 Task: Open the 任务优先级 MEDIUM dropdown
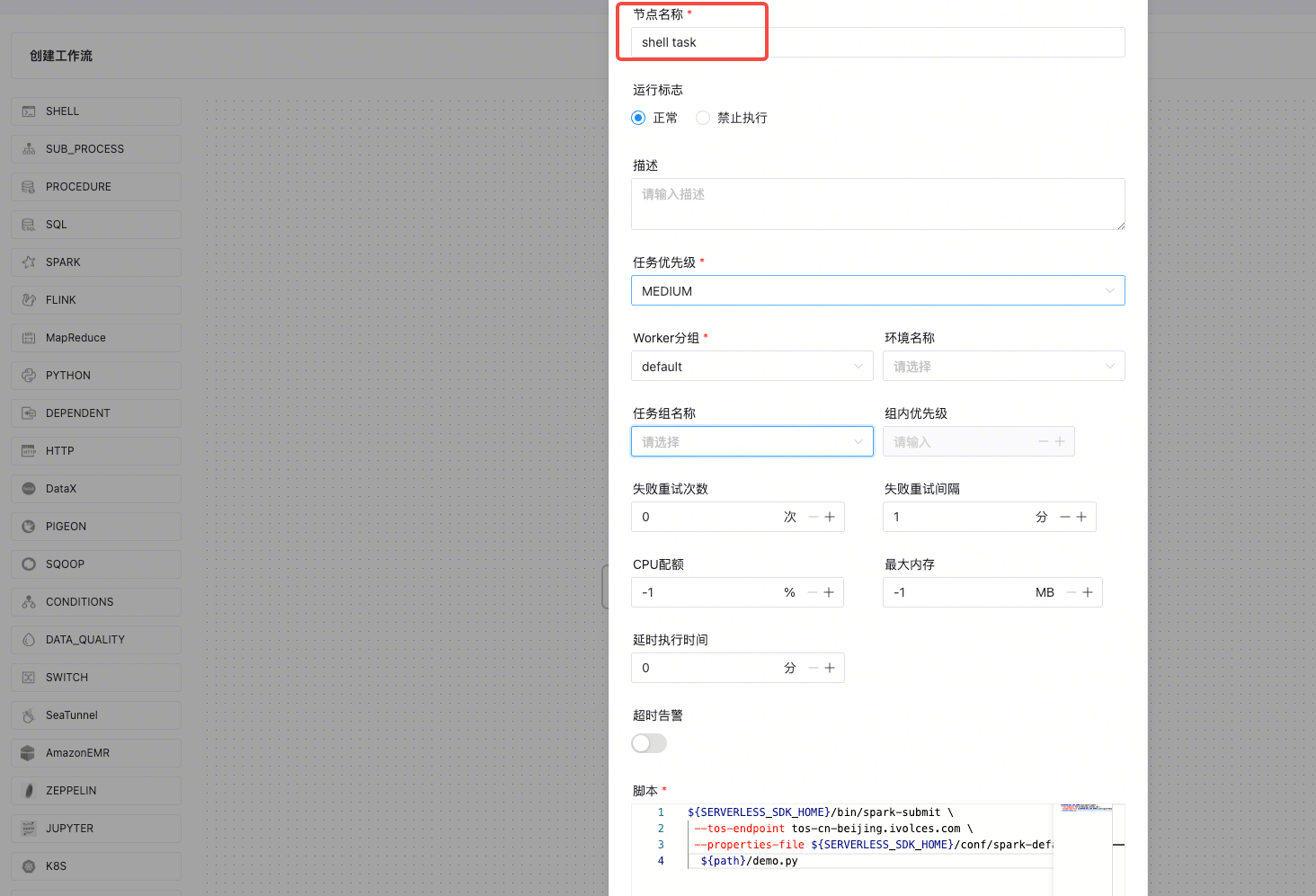point(878,290)
